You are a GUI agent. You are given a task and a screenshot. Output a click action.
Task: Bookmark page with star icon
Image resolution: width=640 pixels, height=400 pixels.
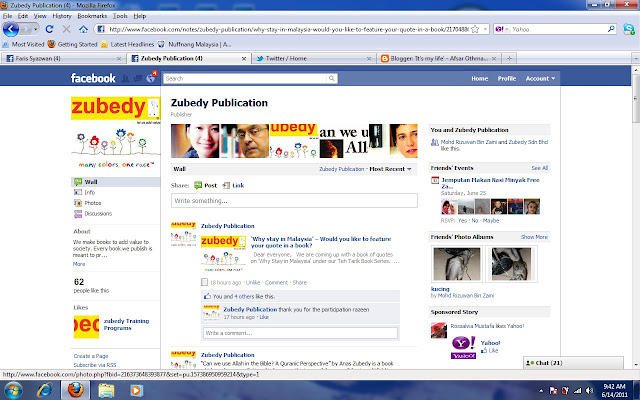point(475,29)
